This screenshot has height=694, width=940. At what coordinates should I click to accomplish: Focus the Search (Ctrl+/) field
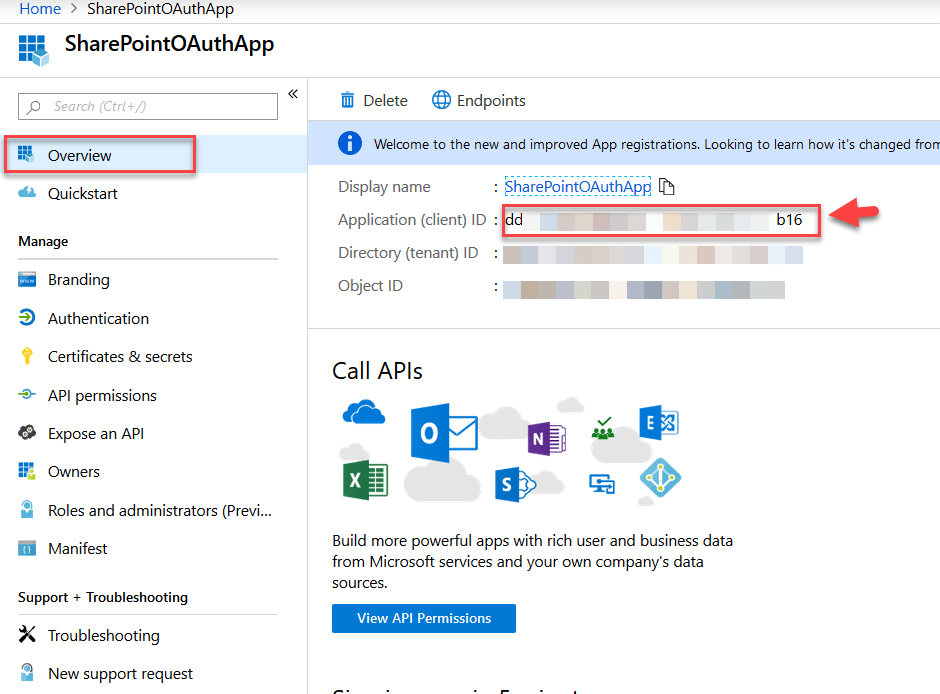click(x=148, y=106)
